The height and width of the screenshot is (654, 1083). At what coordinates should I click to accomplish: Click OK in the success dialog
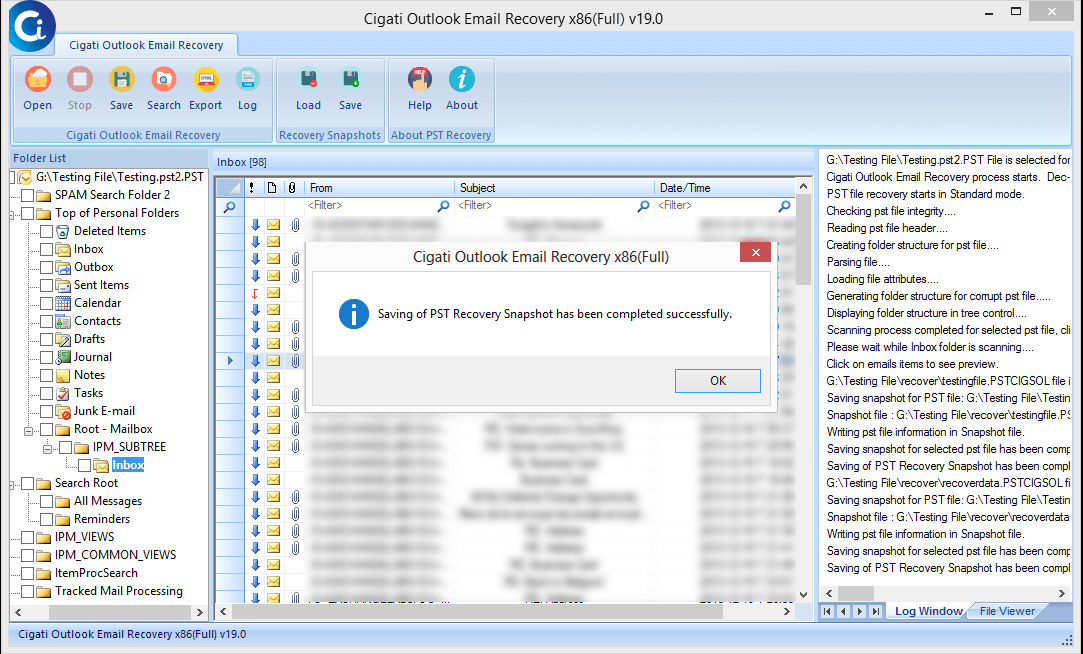pos(718,381)
